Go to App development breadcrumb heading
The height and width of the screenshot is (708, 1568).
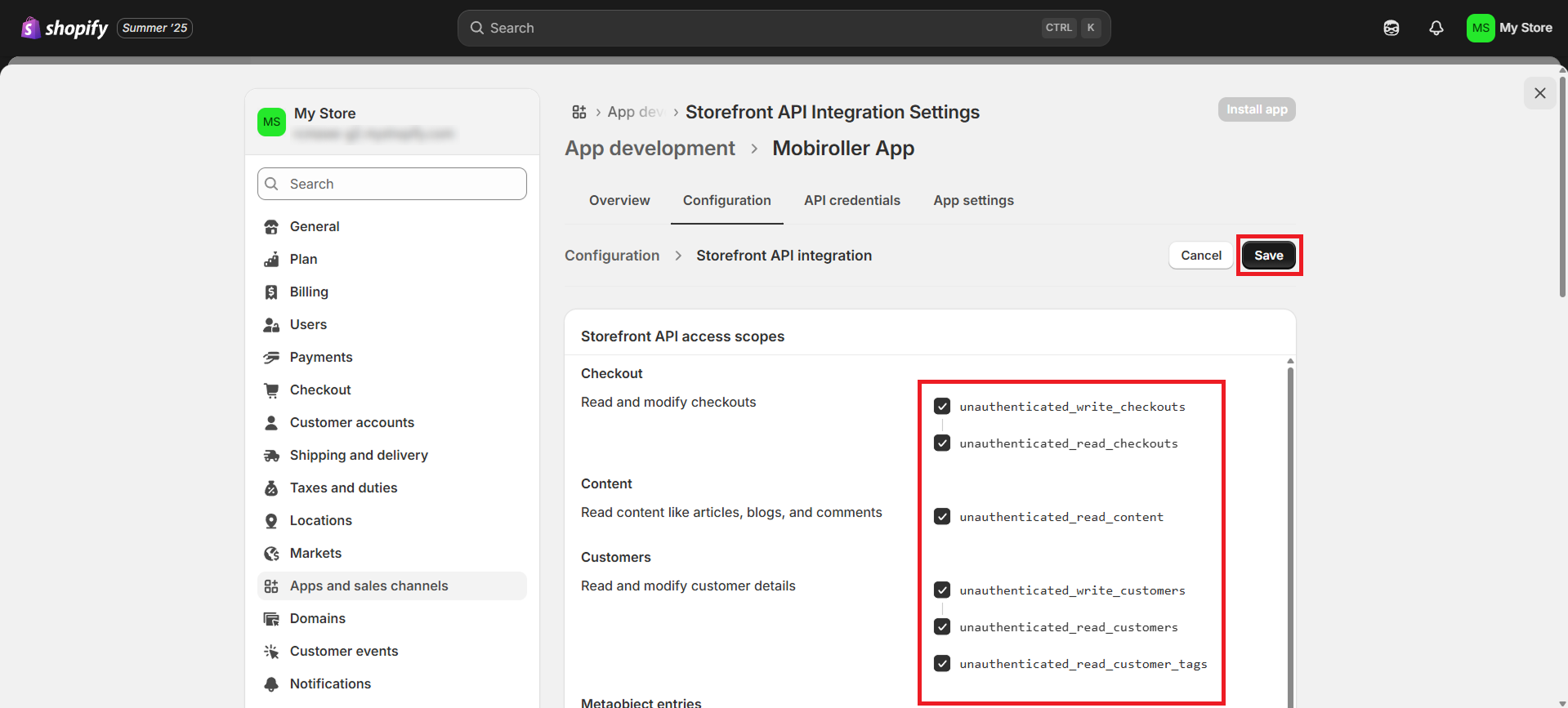pyautogui.click(x=650, y=148)
